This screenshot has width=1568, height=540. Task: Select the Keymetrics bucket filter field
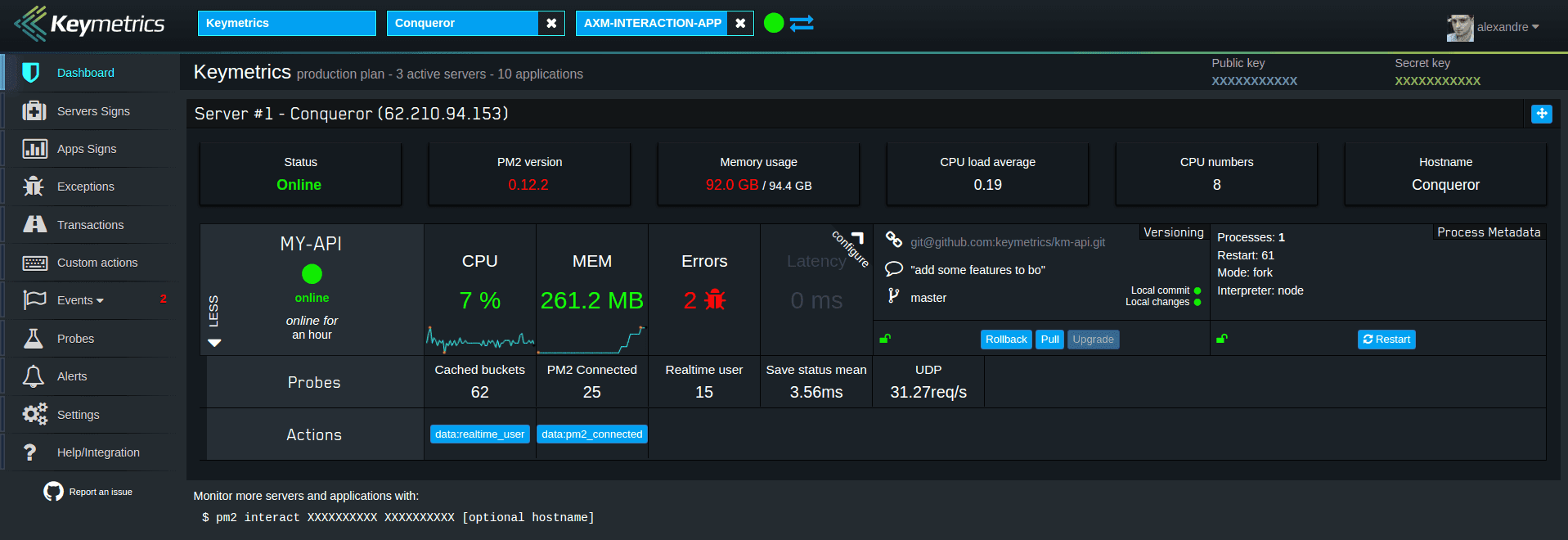(x=287, y=23)
